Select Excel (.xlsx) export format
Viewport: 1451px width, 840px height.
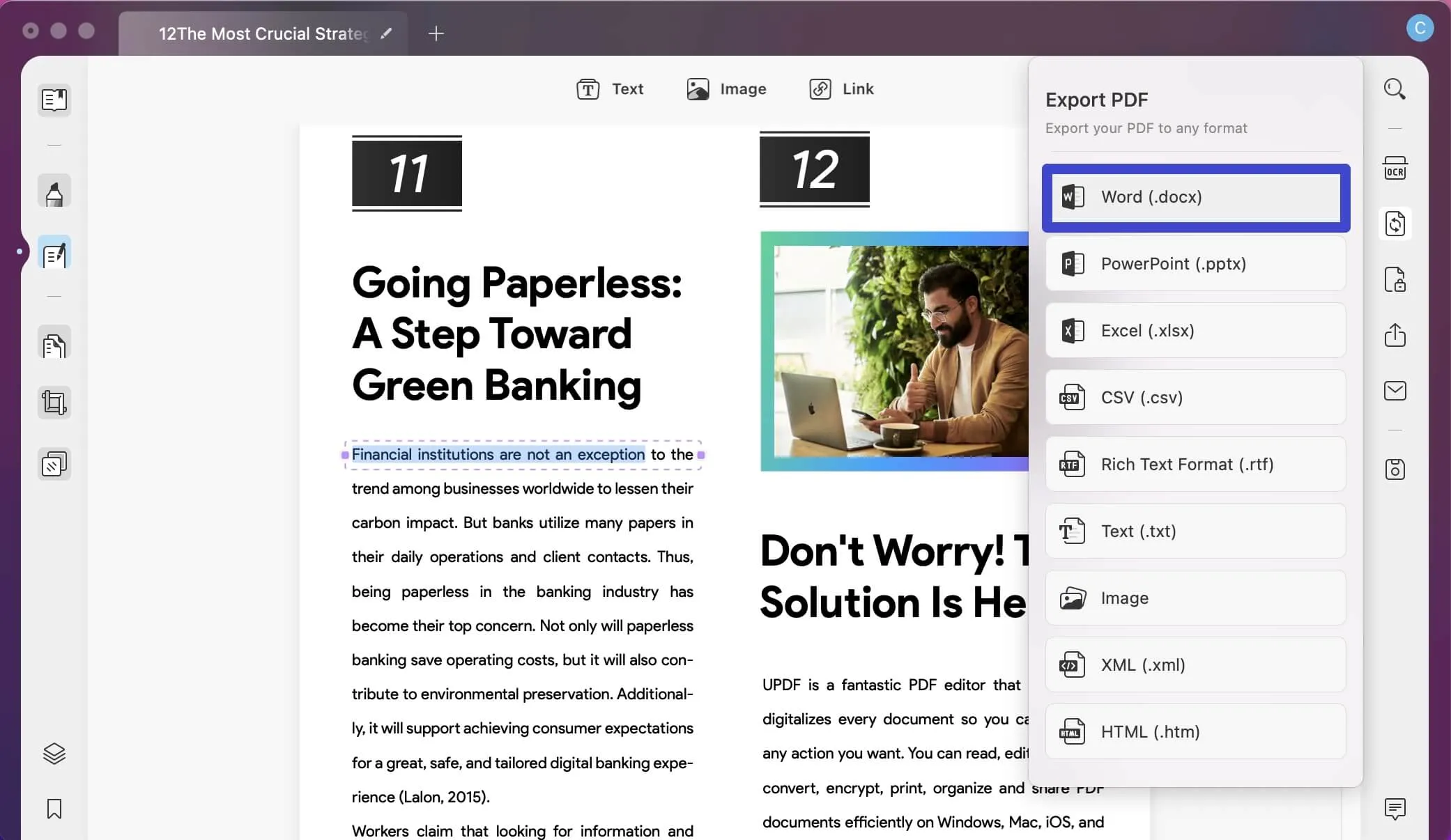[x=1196, y=330]
